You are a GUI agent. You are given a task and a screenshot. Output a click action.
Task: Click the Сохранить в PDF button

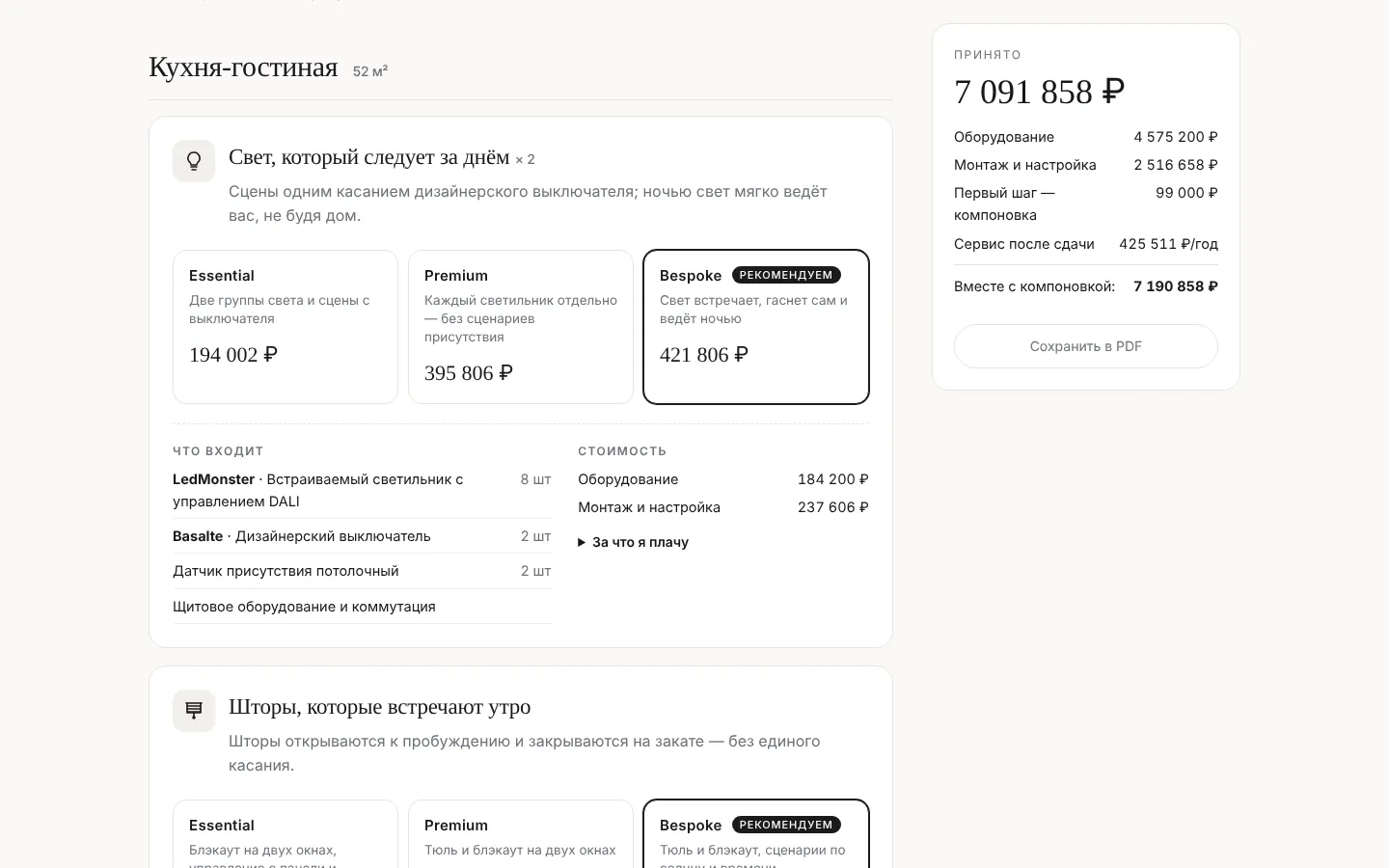[x=1086, y=346]
